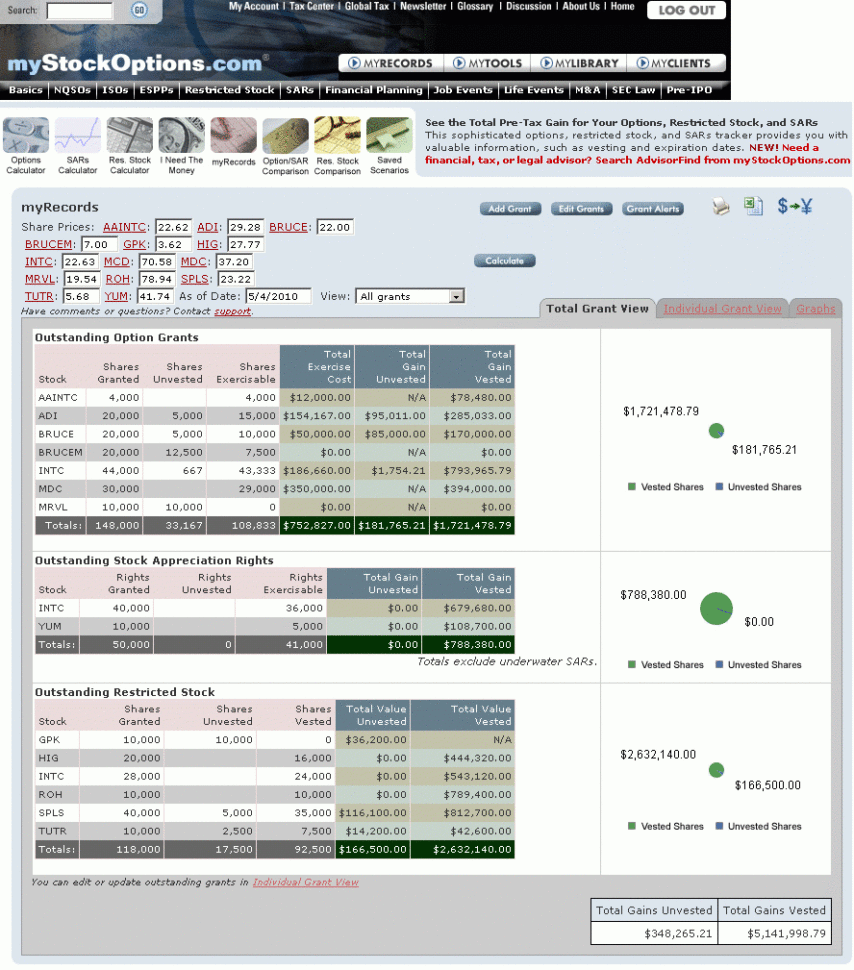Open the Life Events section
Screen dimensions: 854x970
tap(533, 90)
